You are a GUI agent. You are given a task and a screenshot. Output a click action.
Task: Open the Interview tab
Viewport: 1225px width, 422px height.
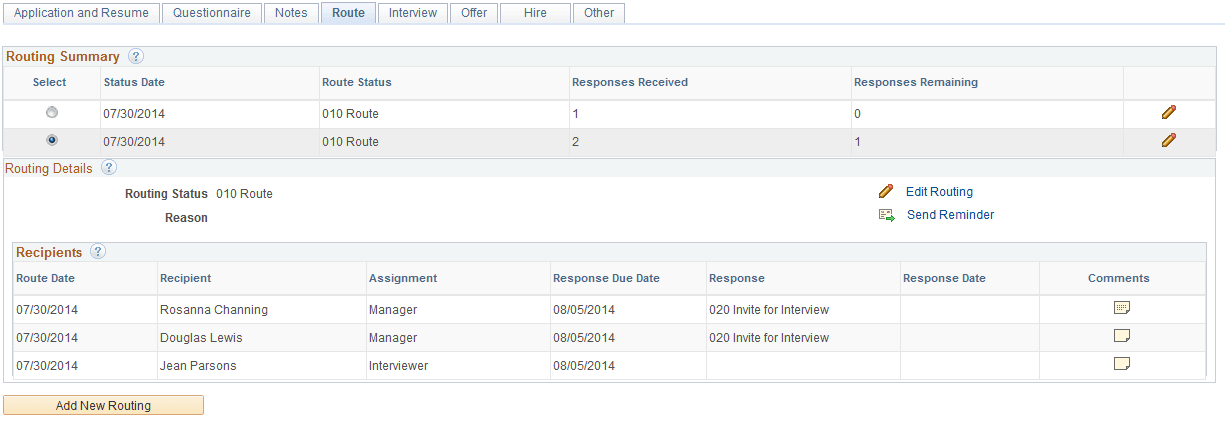[x=413, y=13]
